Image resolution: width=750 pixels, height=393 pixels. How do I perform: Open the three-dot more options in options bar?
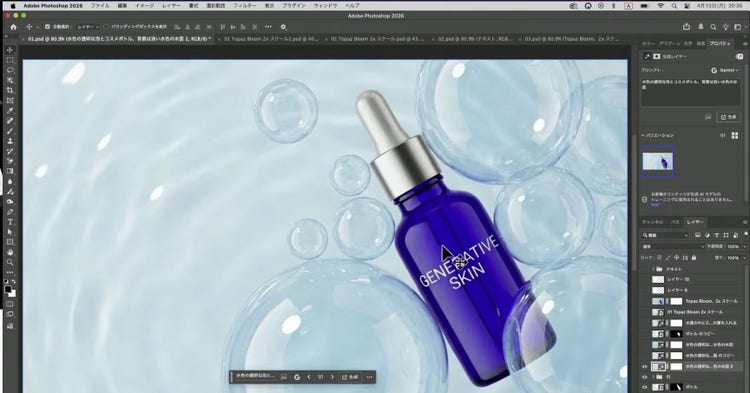click(268, 27)
